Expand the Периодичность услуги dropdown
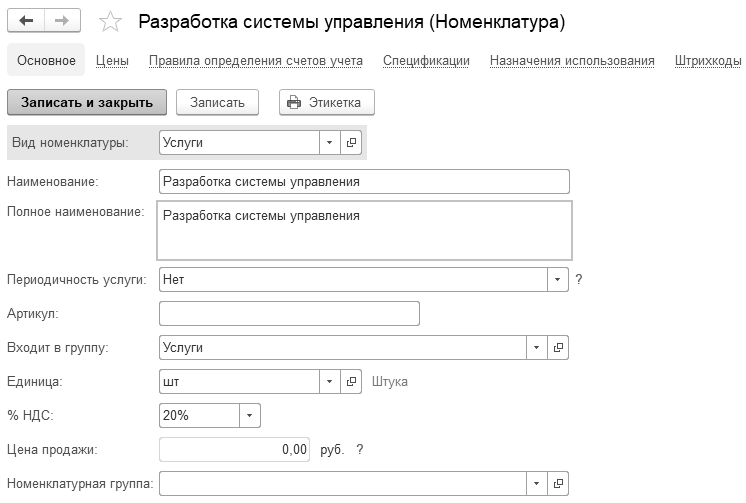 point(558,279)
